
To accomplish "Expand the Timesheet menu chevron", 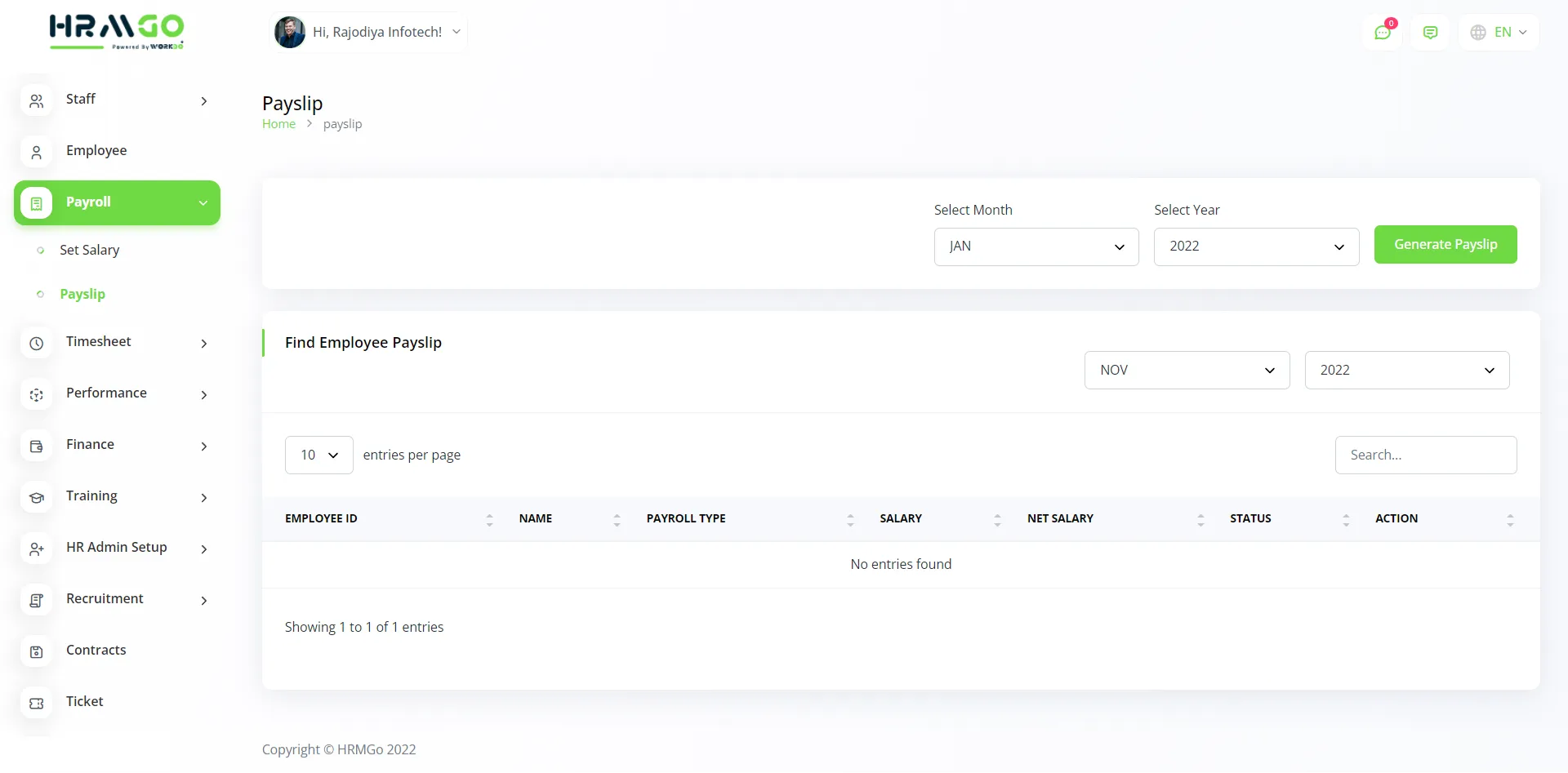I will pos(204,344).
